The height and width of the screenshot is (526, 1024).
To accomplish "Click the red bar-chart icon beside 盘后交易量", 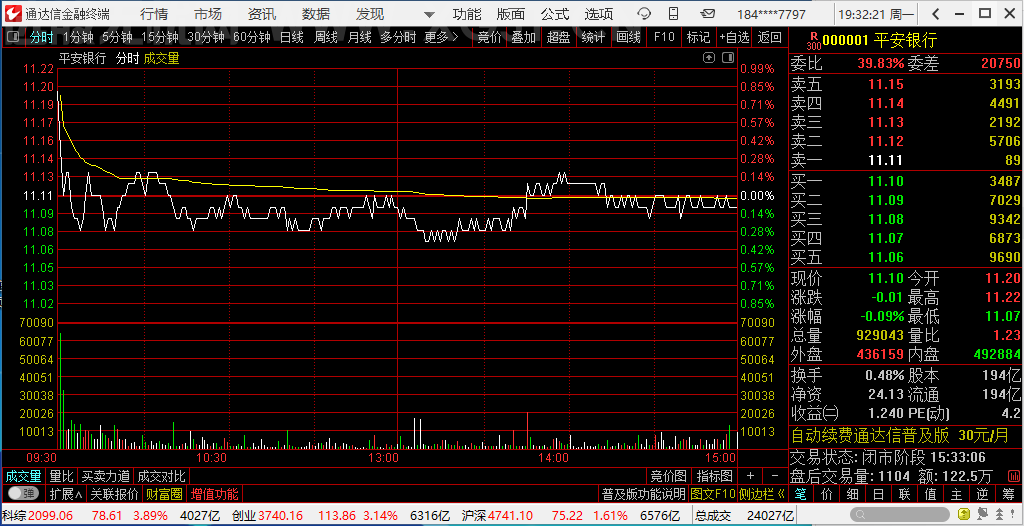I will [x=1014, y=476].
